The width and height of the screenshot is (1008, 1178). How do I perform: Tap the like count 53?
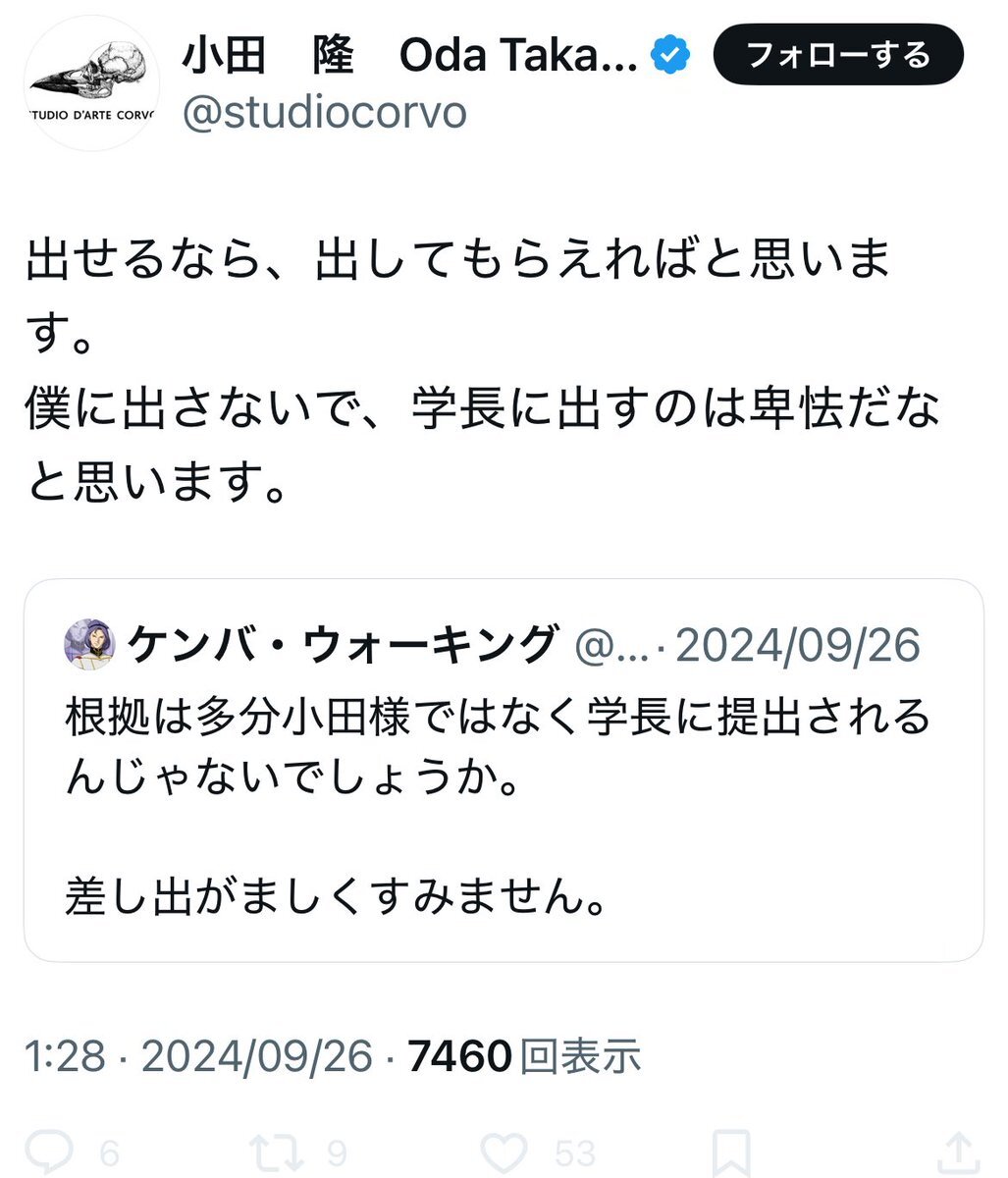(x=576, y=1153)
